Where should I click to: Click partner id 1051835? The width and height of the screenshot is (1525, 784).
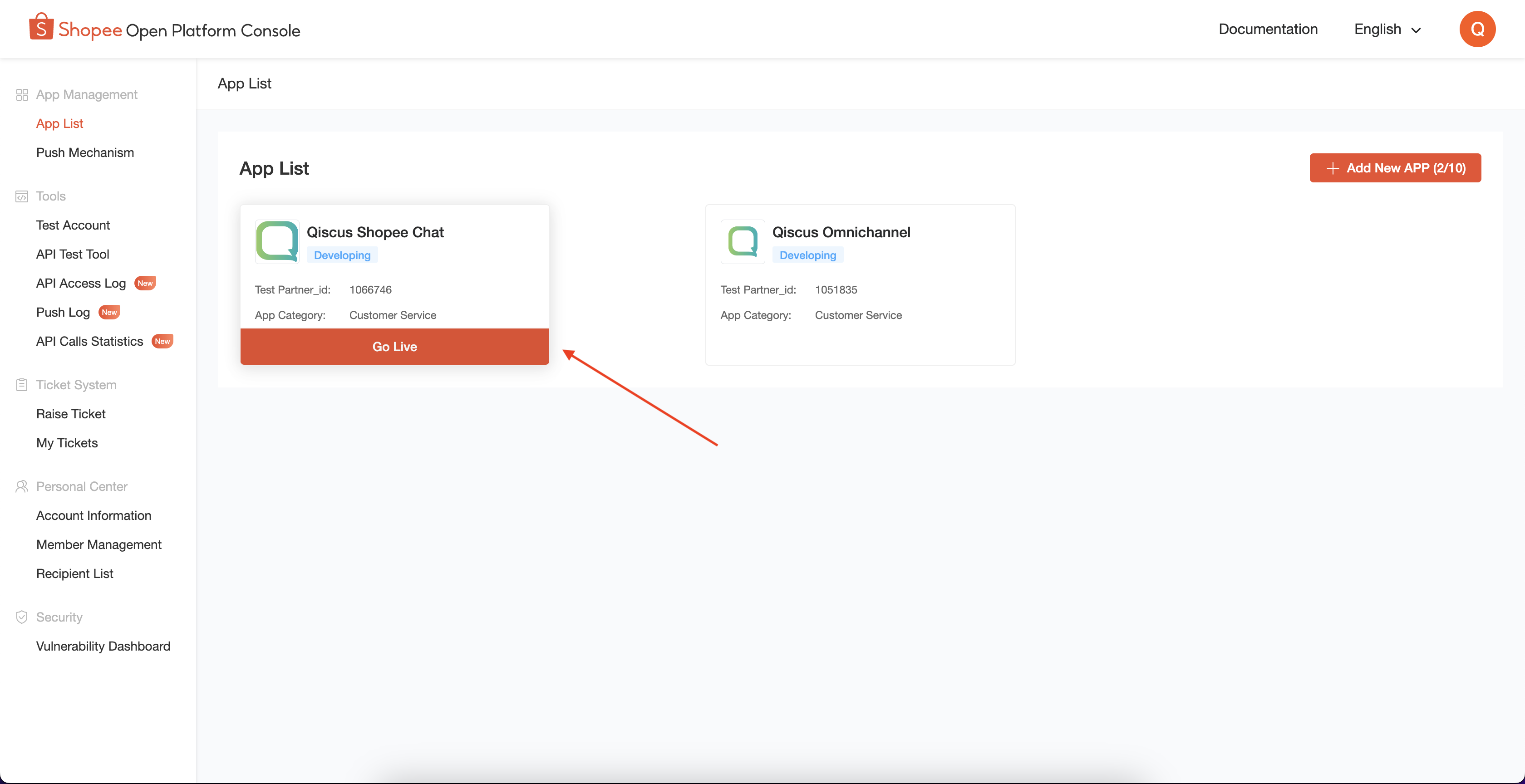(x=836, y=290)
